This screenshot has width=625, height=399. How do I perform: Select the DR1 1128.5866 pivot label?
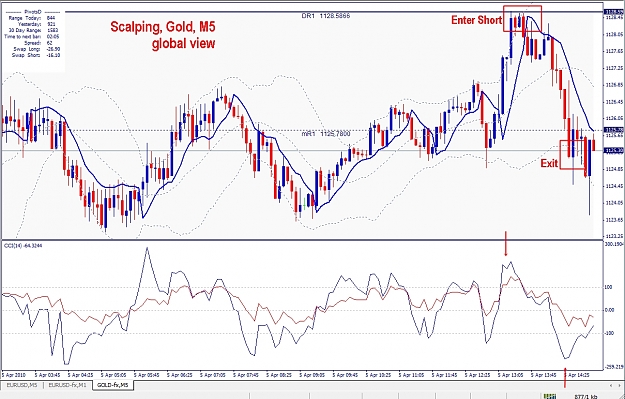click(x=326, y=16)
